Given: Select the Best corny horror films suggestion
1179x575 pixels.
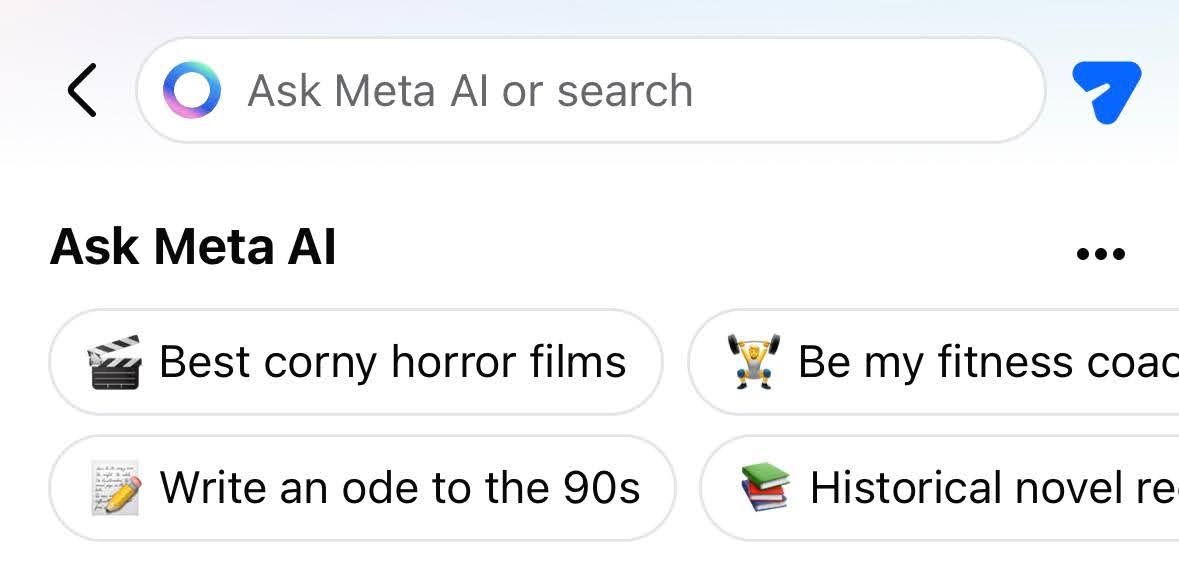Looking at the screenshot, I should 356,362.
